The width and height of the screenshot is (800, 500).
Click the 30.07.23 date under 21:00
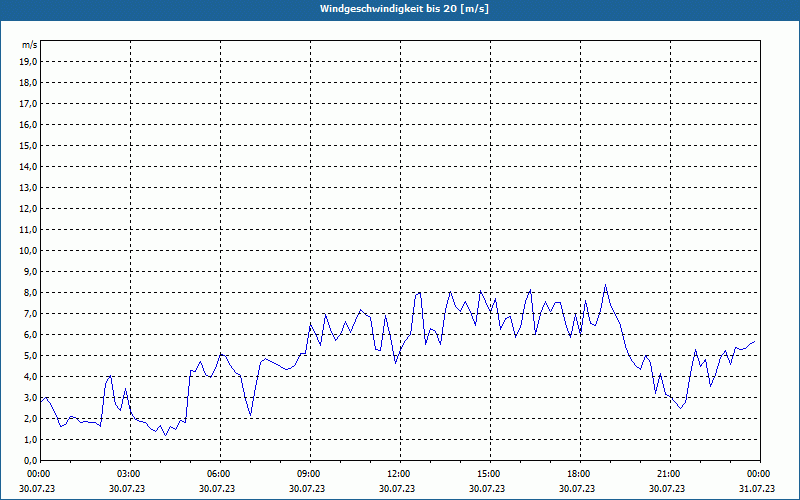[667, 488]
